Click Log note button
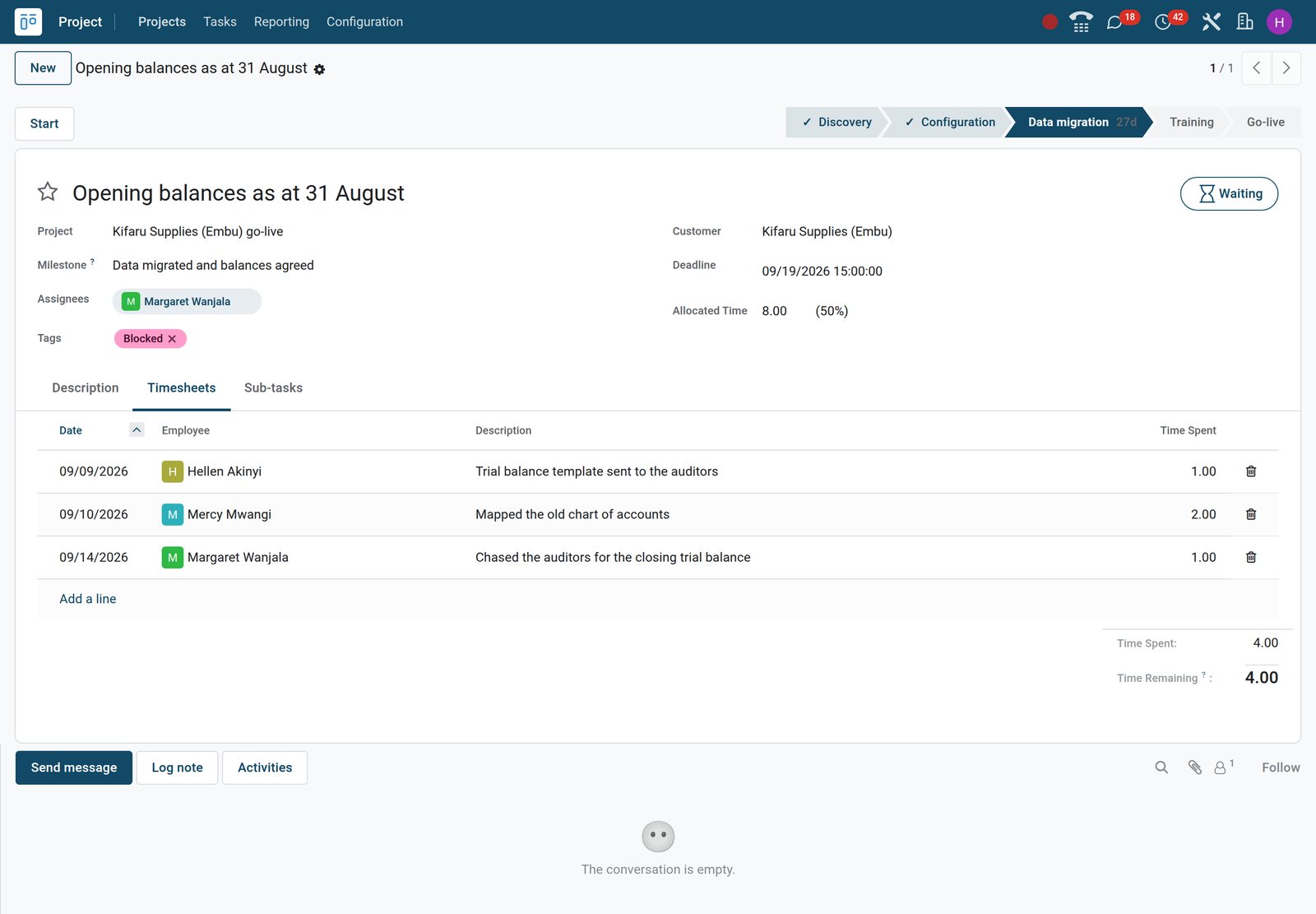 tap(177, 768)
